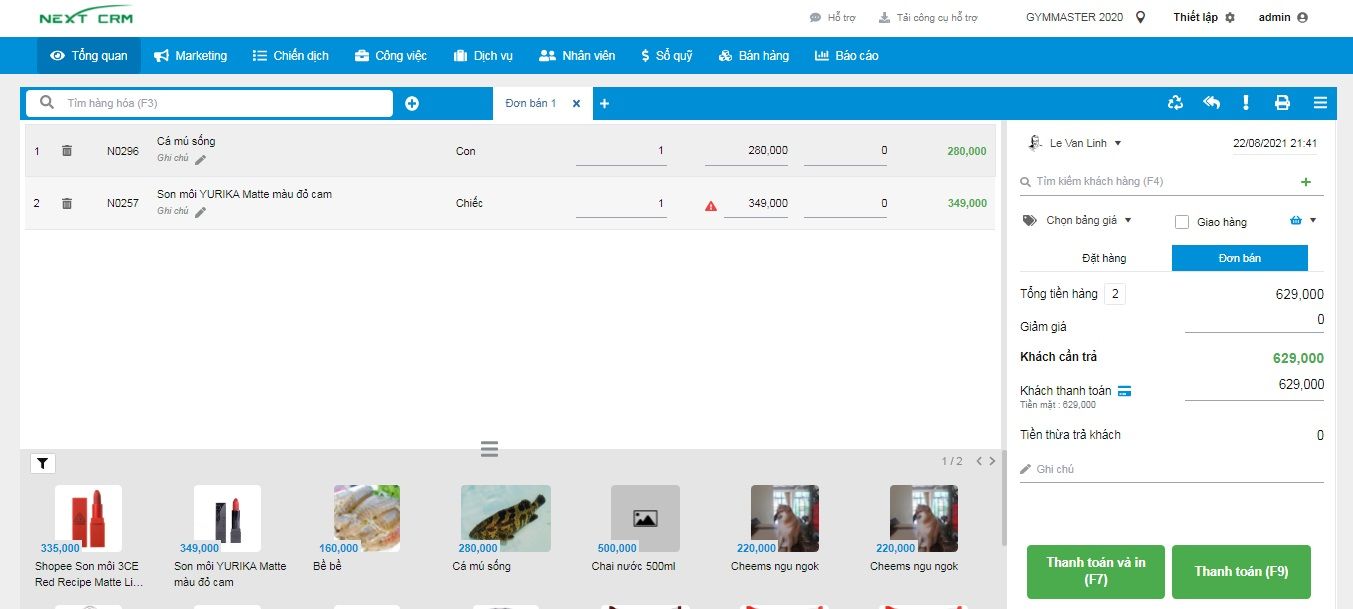Click the add product plus circle icon

pos(412,104)
